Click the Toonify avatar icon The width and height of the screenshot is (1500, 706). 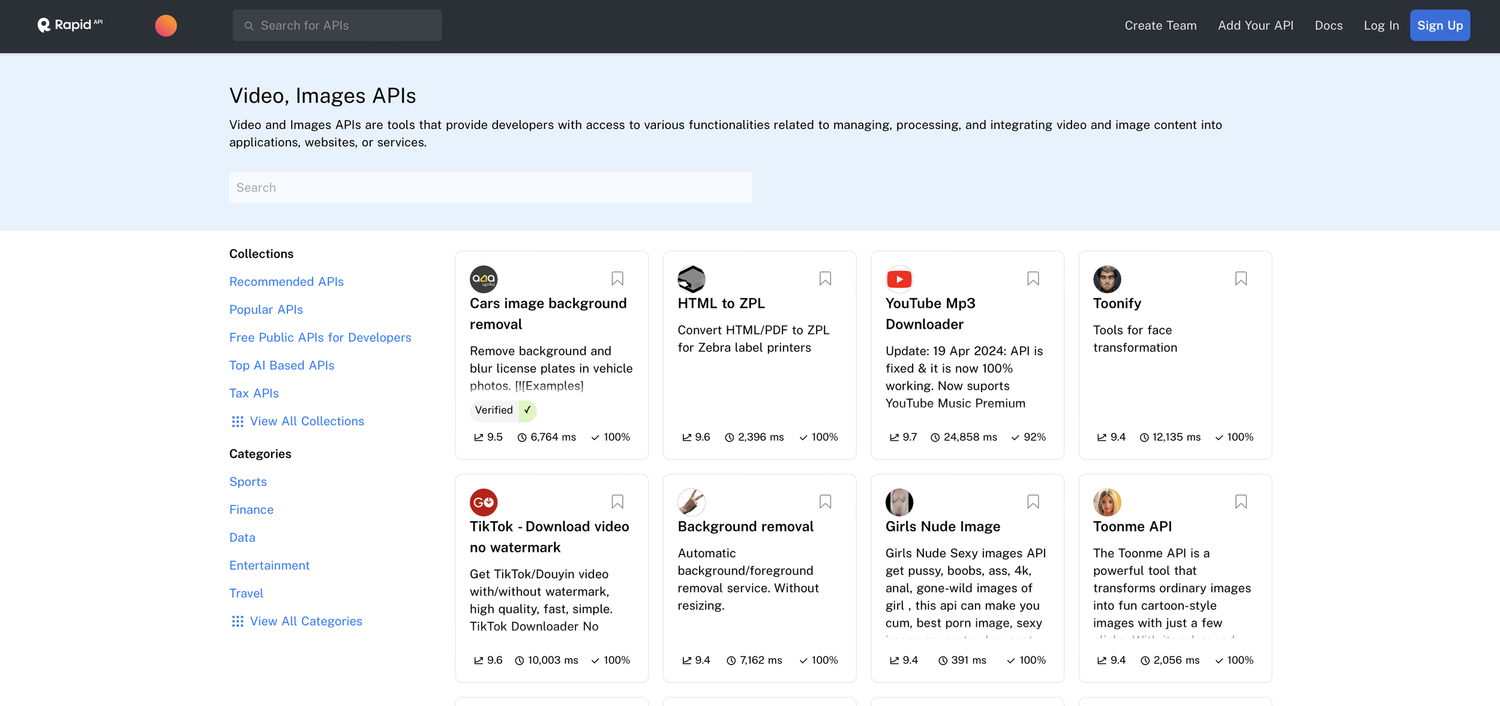(x=1107, y=279)
